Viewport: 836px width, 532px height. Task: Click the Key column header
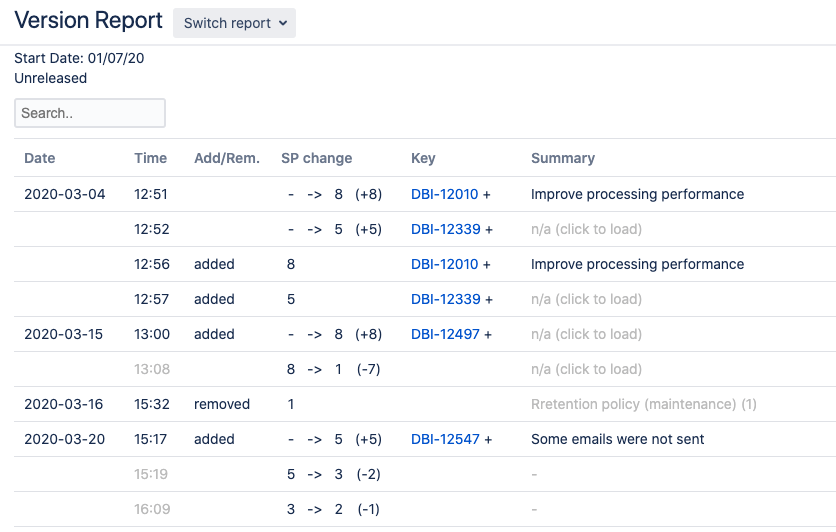pyautogui.click(x=423, y=158)
